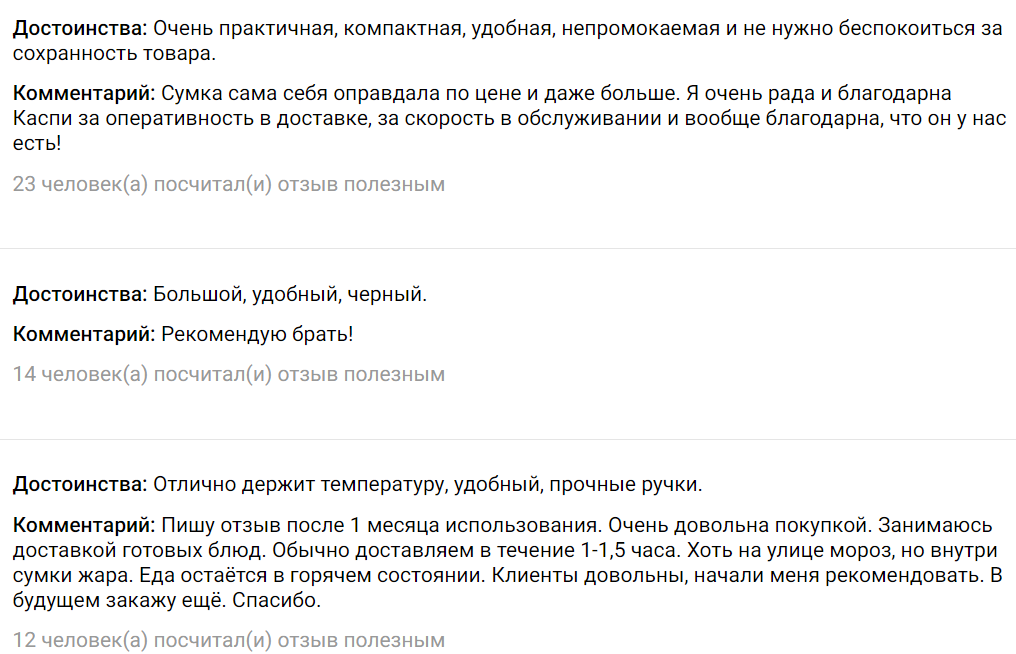Click "Комментарий:" label before "Рекомендую брать!"
The image size is (1016, 654).
point(84,334)
